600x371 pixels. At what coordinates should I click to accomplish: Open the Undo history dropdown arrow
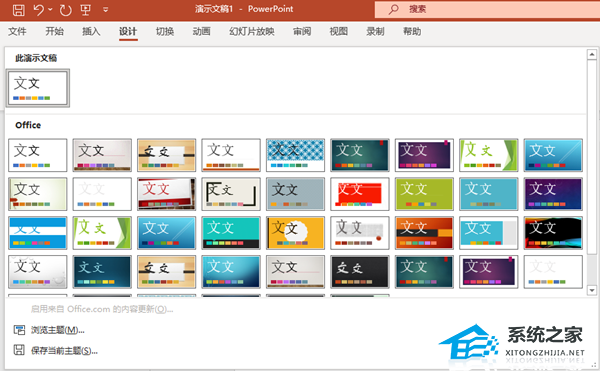tap(50, 9)
